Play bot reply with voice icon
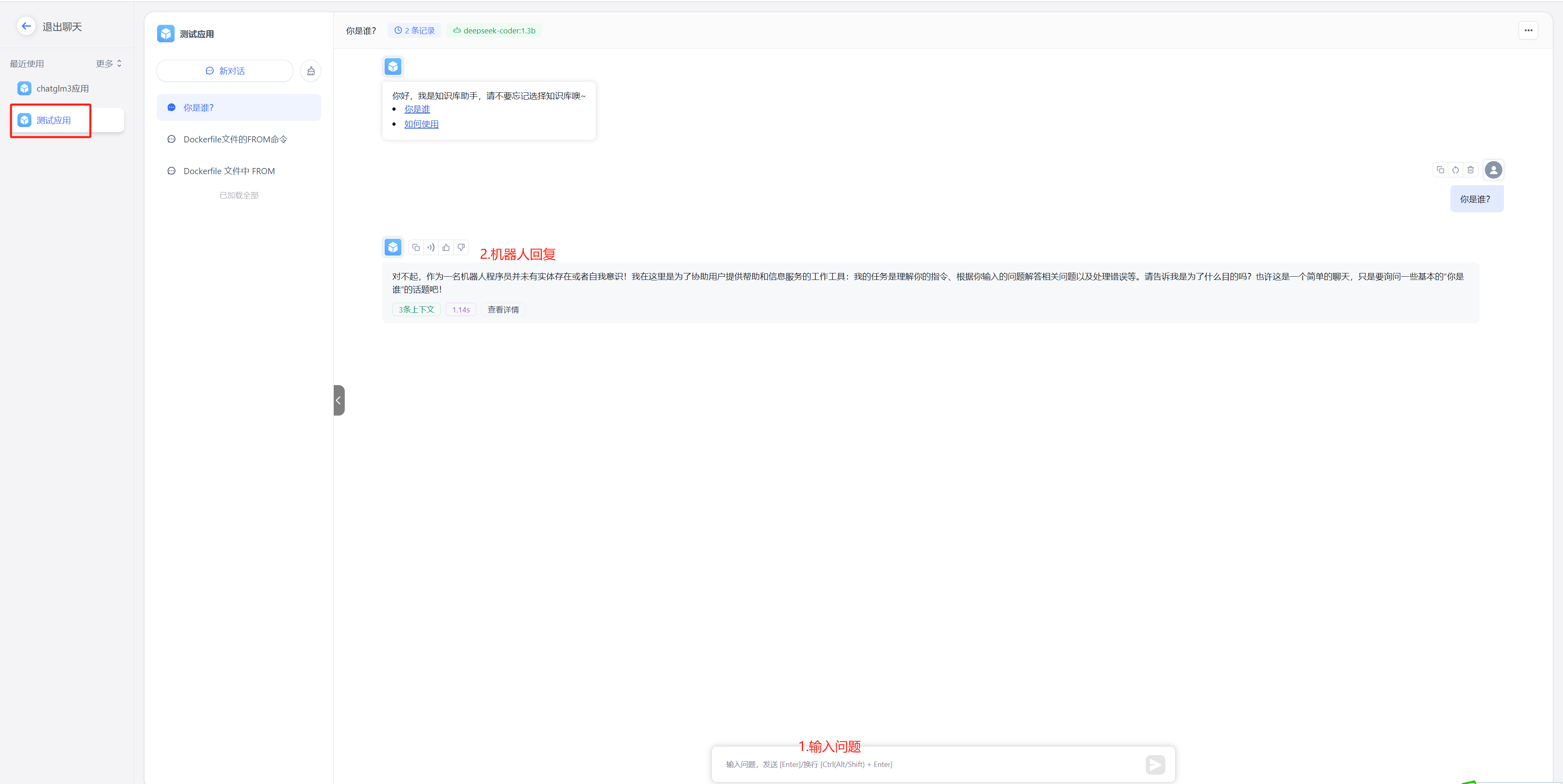This screenshot has height=784, width=1563. pos(431,247)
